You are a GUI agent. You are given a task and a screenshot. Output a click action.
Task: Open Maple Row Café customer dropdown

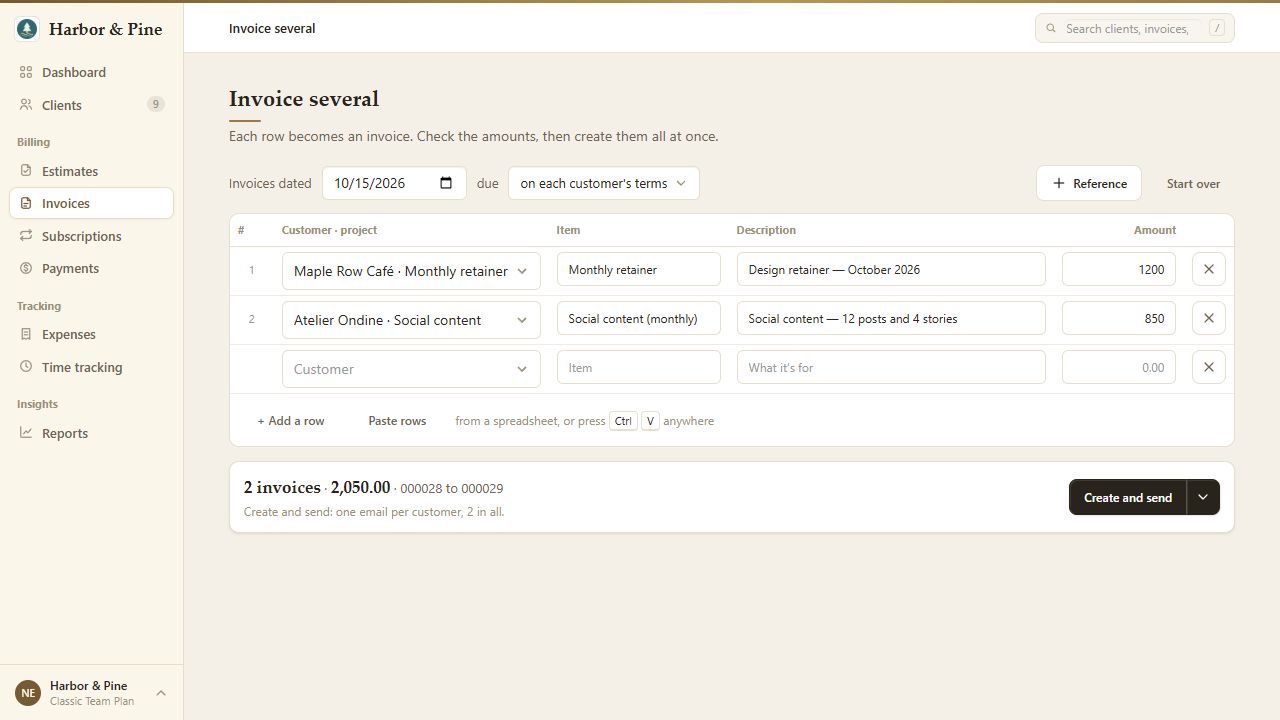[411, 271]
